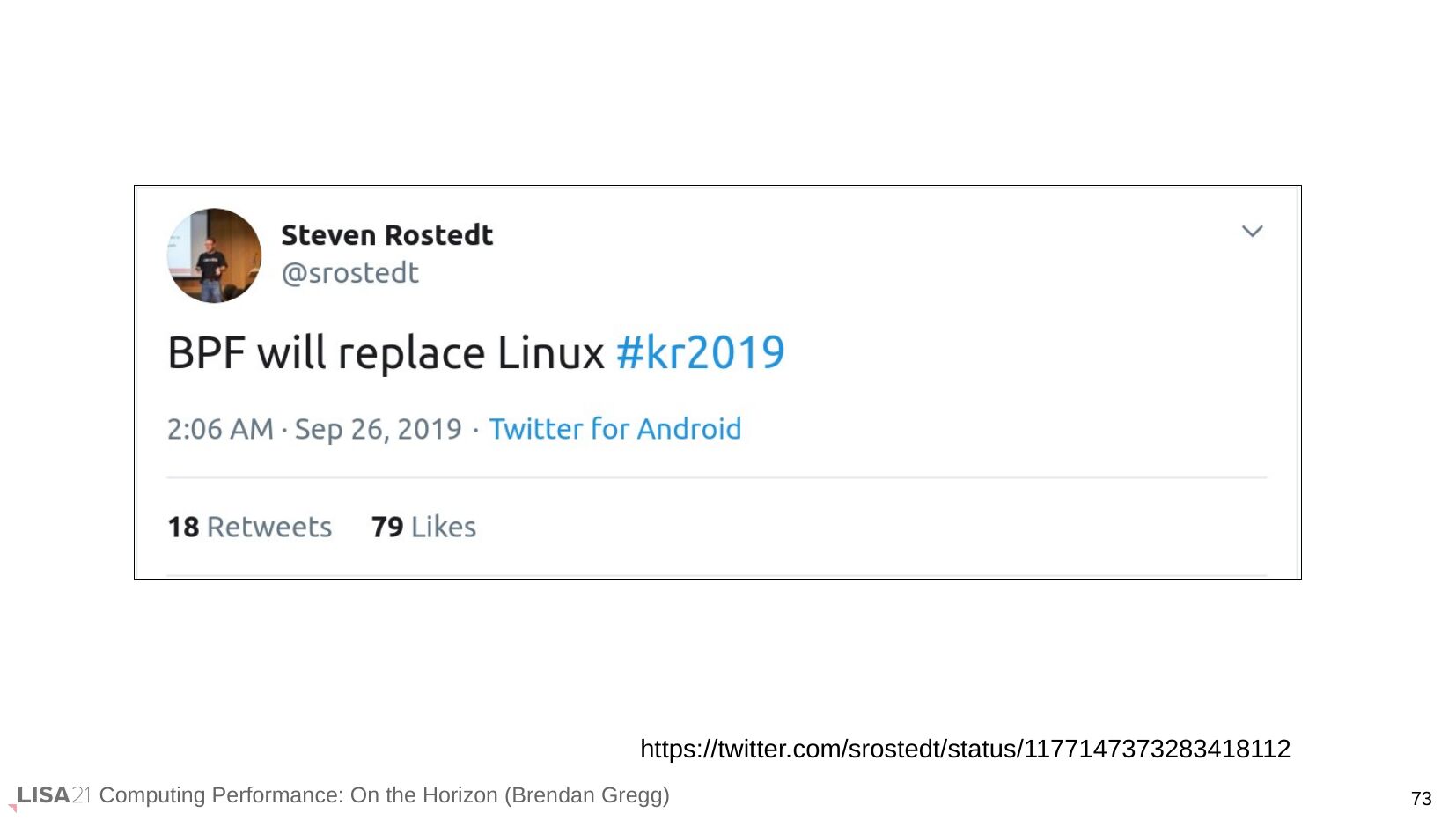Open the Twitter for Android source link
1456x820 pixels.
coord(614,429)
